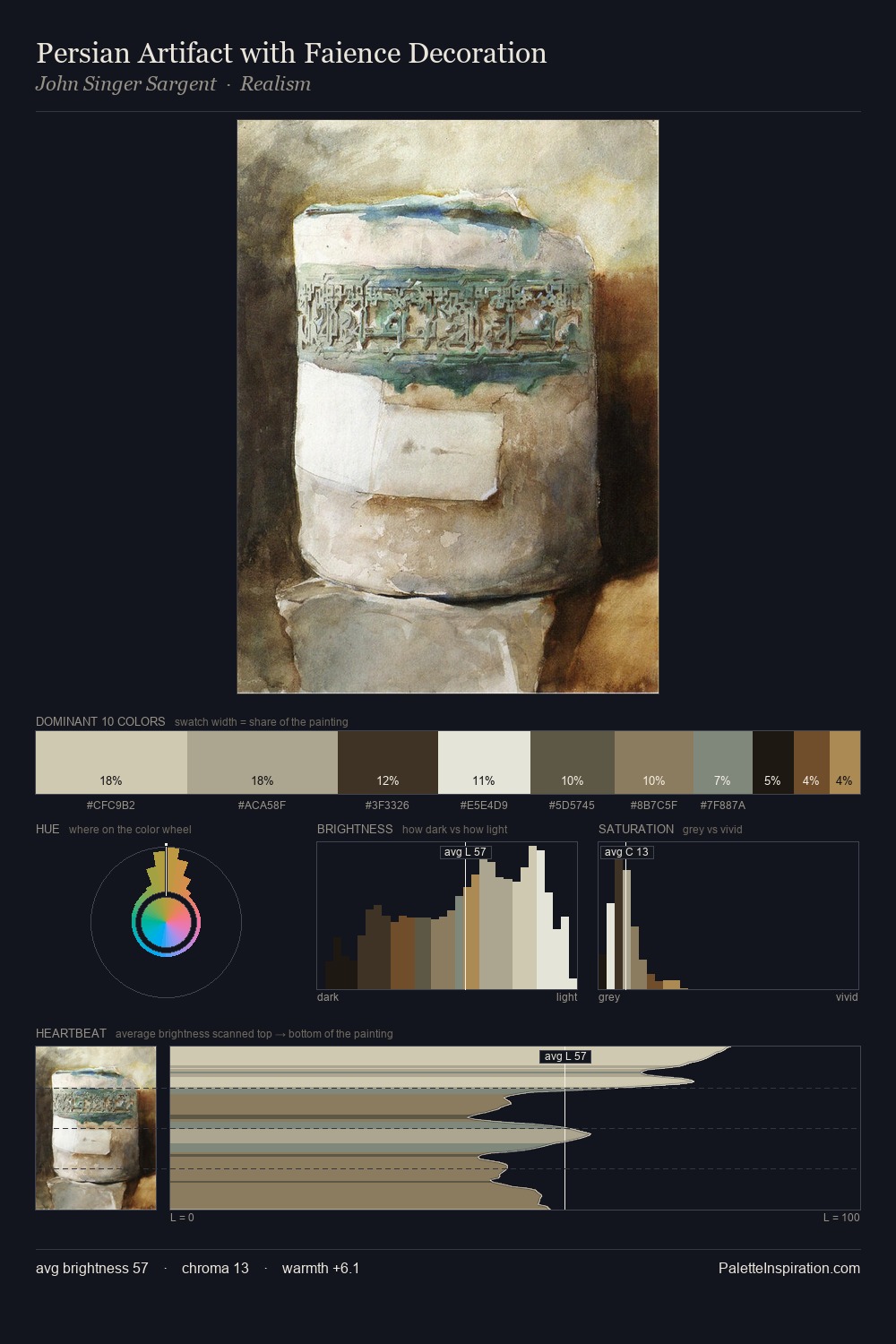Select the last golden 4% color swatch
Image resolution: width=896 pixels, height=1344 pixels.
(845, 762)
